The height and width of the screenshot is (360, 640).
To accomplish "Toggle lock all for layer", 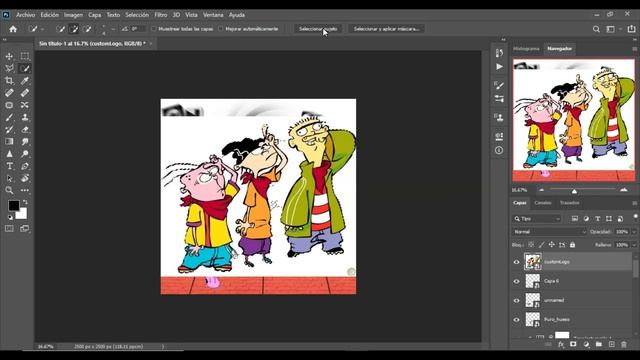I will [x=573, y=245].
